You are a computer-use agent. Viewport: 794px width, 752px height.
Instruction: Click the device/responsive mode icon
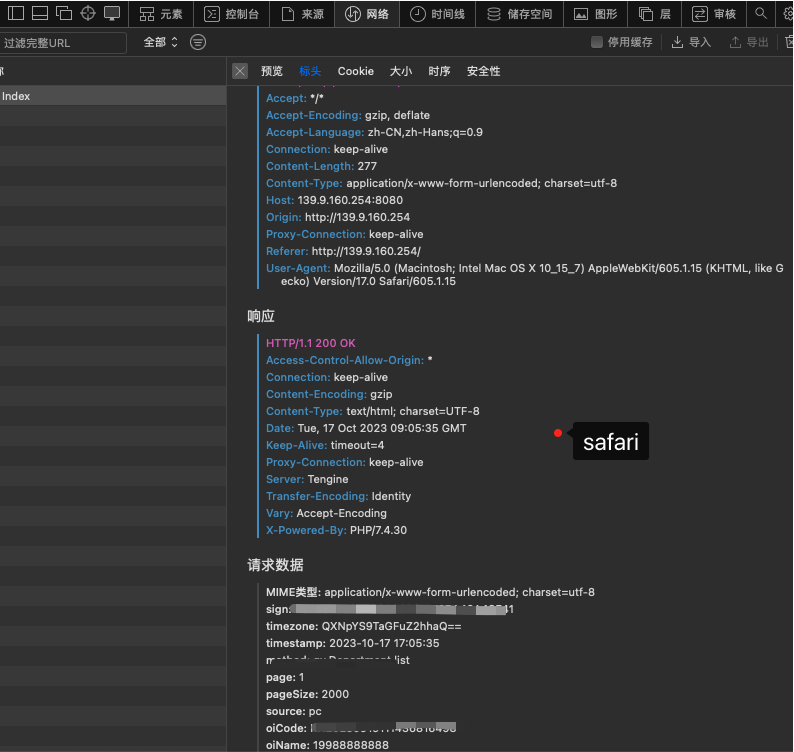[112, 14]
